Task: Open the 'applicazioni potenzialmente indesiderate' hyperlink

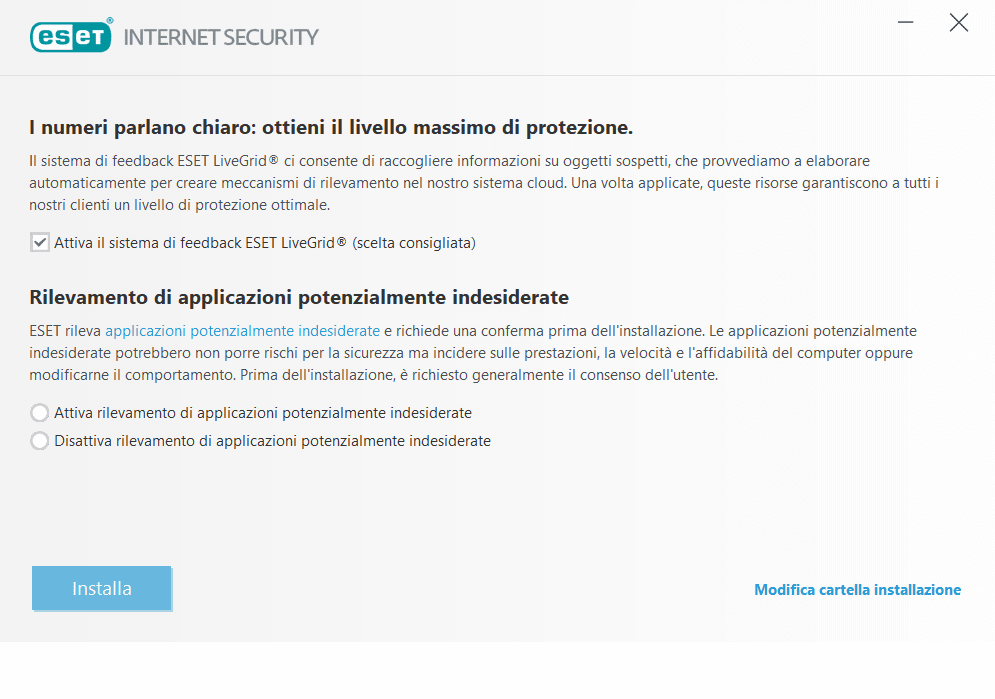Action: point(242,330)
